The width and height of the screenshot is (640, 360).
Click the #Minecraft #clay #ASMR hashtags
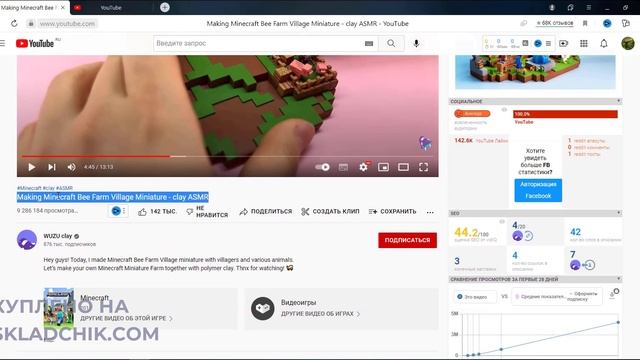tap(45, 188)
